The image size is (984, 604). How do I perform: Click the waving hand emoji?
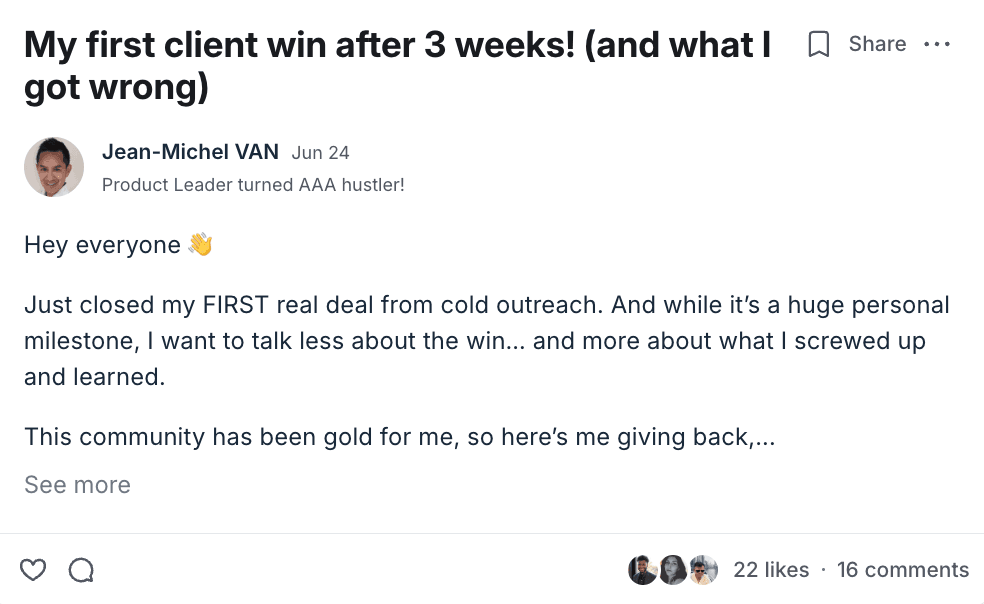200,245
